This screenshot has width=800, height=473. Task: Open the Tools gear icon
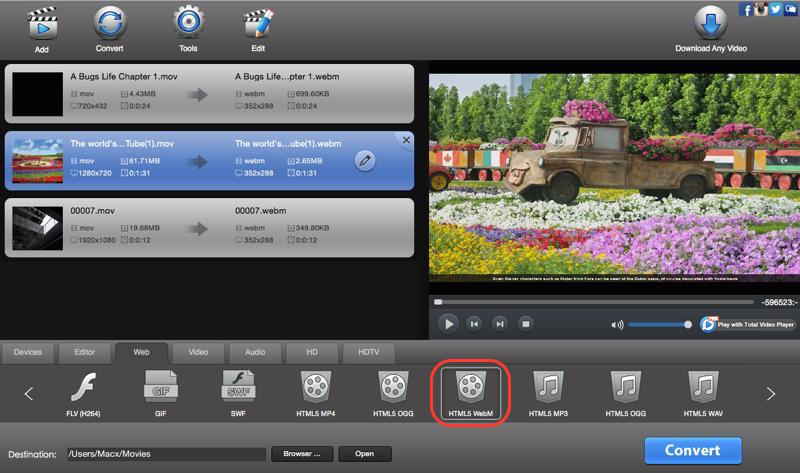pyautogui.click(x=188, y=22)
